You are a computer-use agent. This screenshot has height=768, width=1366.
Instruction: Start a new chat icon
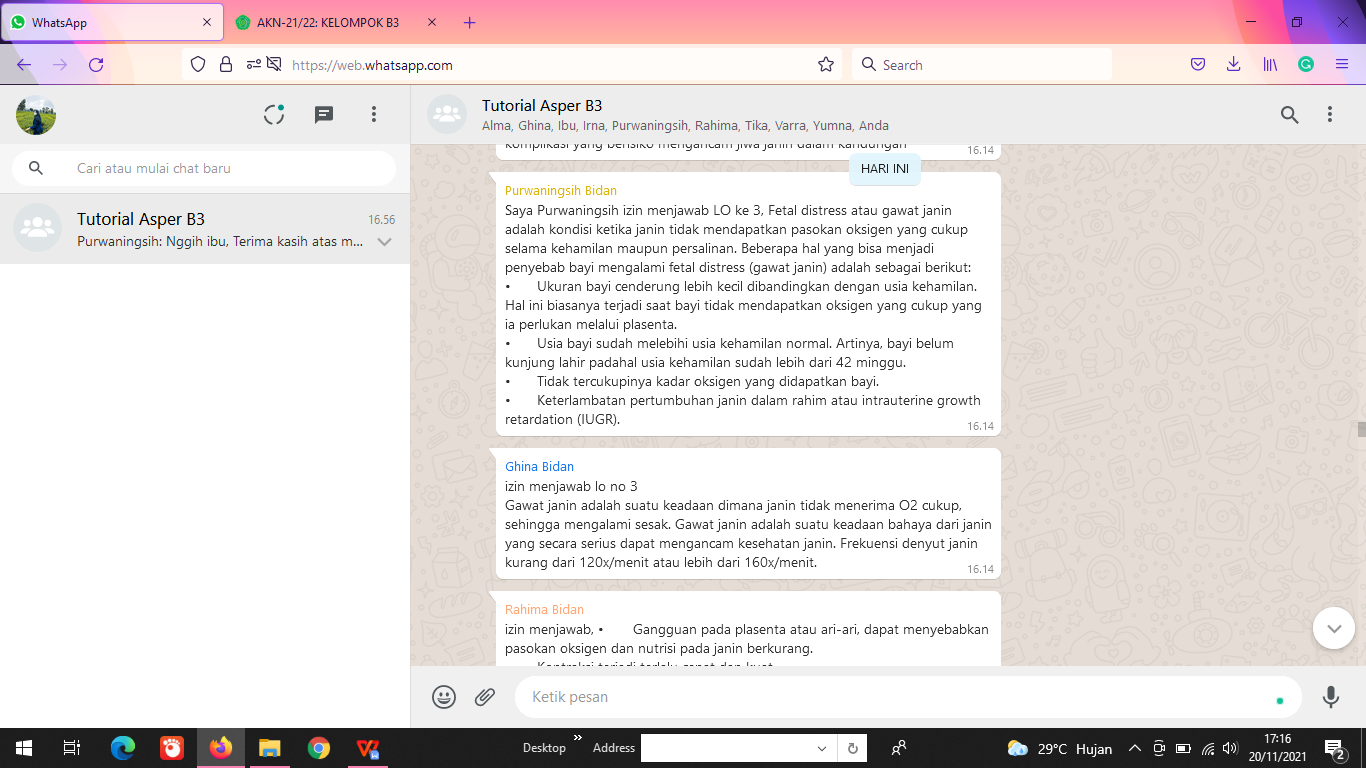[x=324, y=115]
